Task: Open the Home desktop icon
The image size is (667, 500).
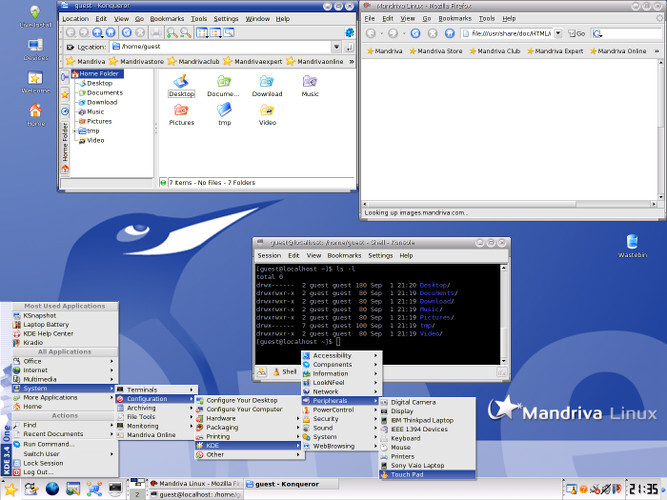Action: (x=35, y=116)
